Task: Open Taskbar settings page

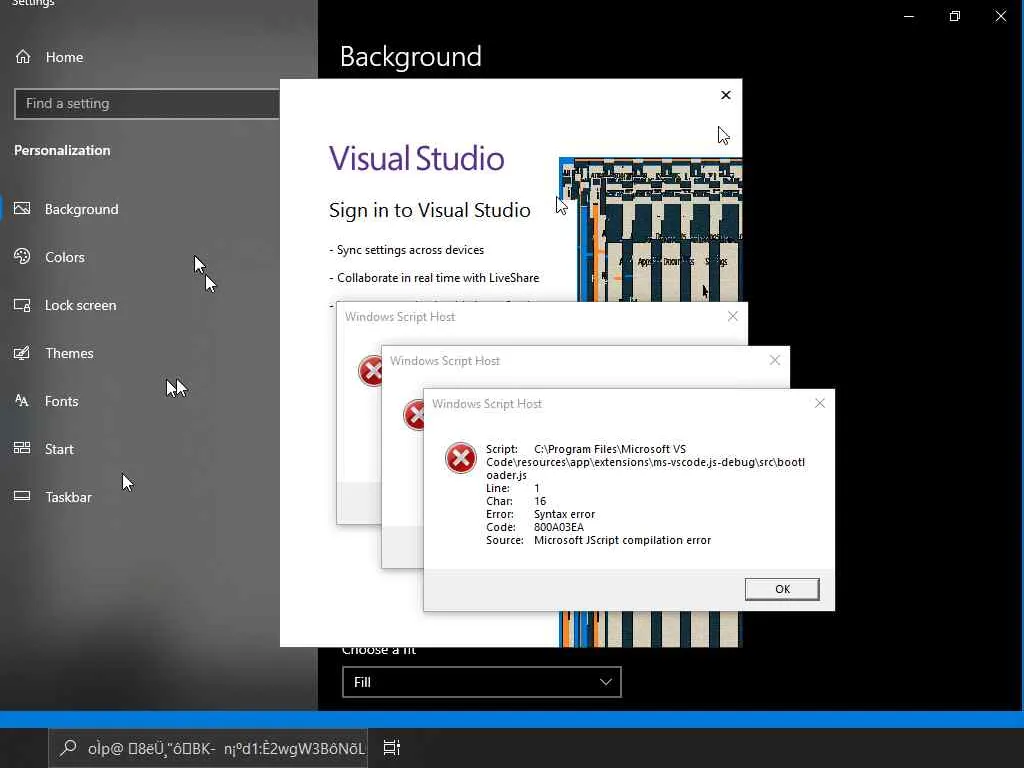Action: point(53,497)
